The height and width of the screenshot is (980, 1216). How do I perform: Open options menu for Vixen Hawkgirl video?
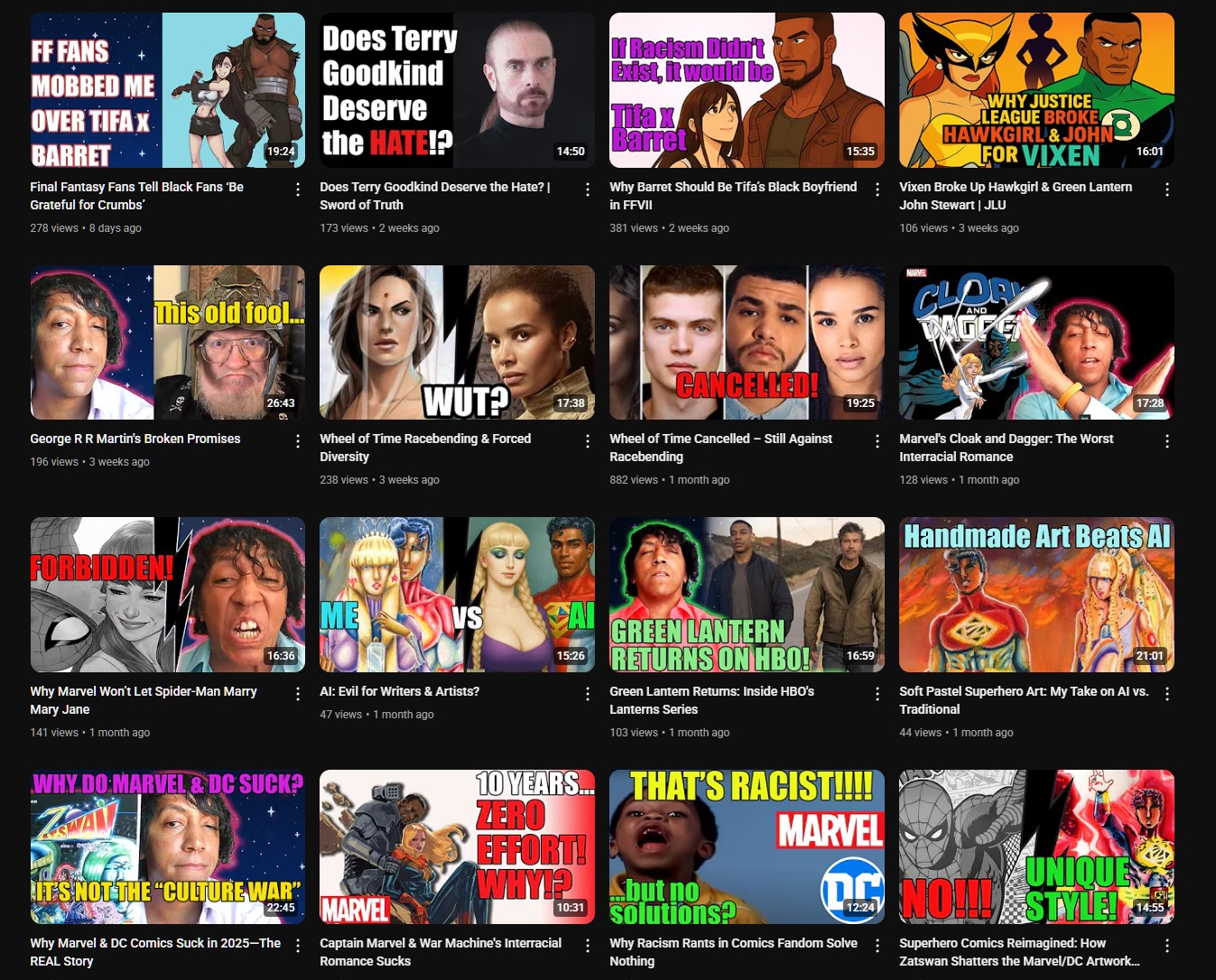point(1167,190)
